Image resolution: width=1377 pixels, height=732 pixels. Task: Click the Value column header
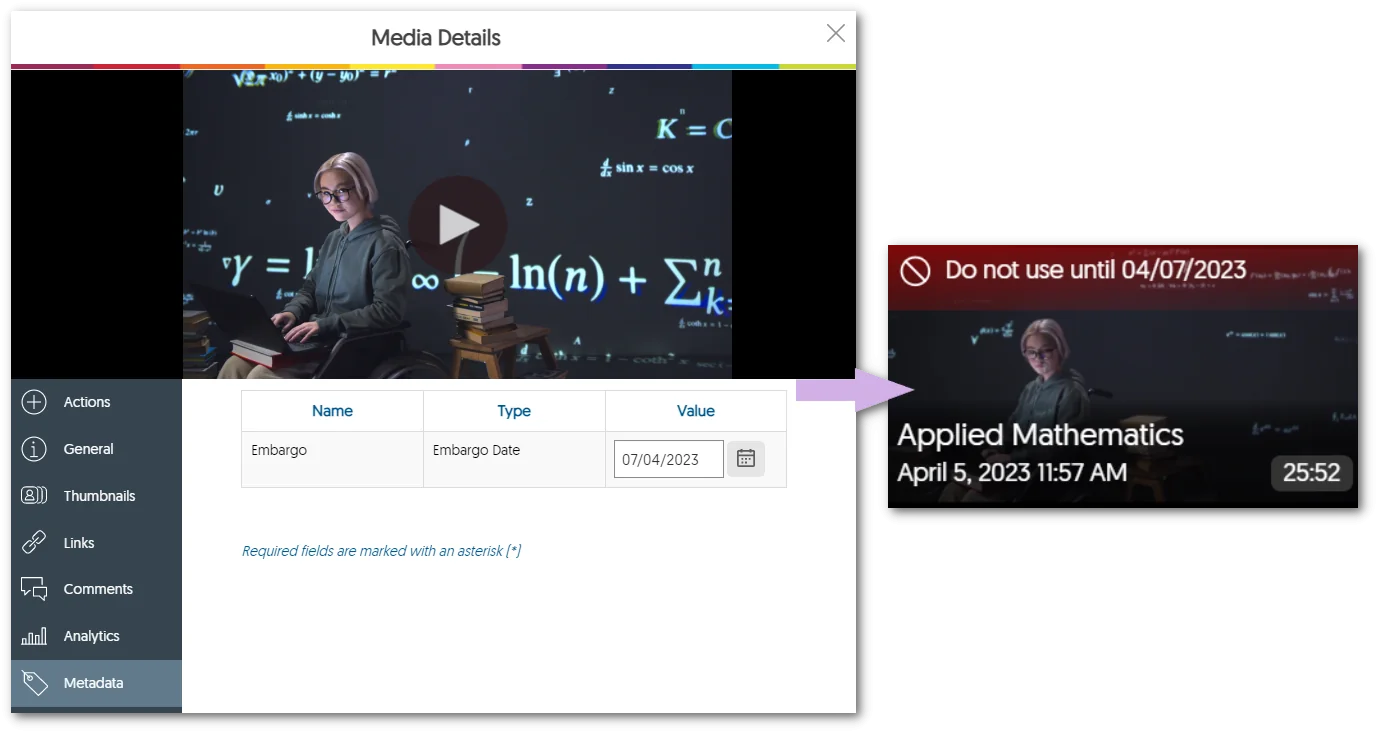click(x=695, y=411)
